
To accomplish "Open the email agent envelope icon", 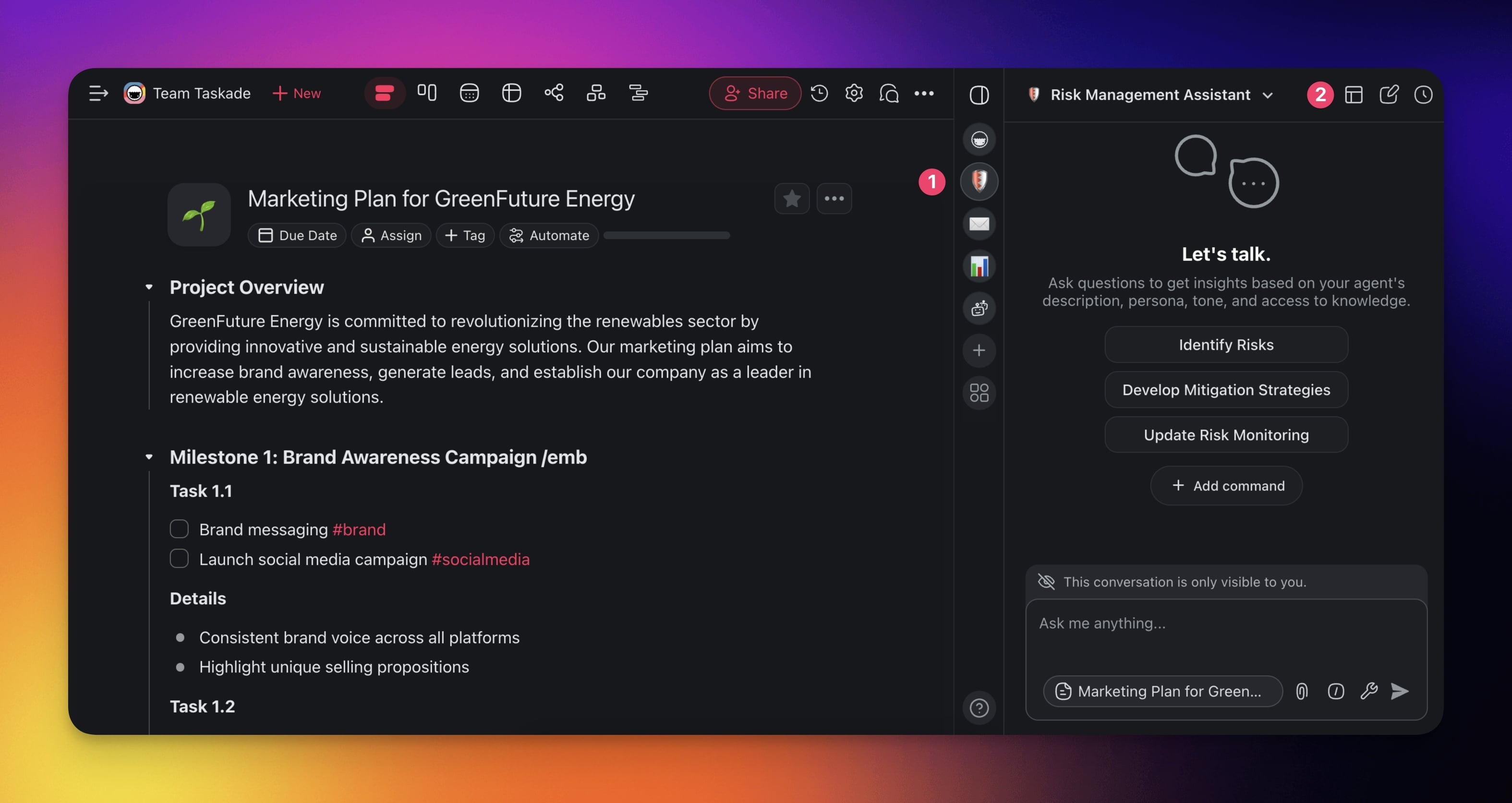I will (979, 224).
